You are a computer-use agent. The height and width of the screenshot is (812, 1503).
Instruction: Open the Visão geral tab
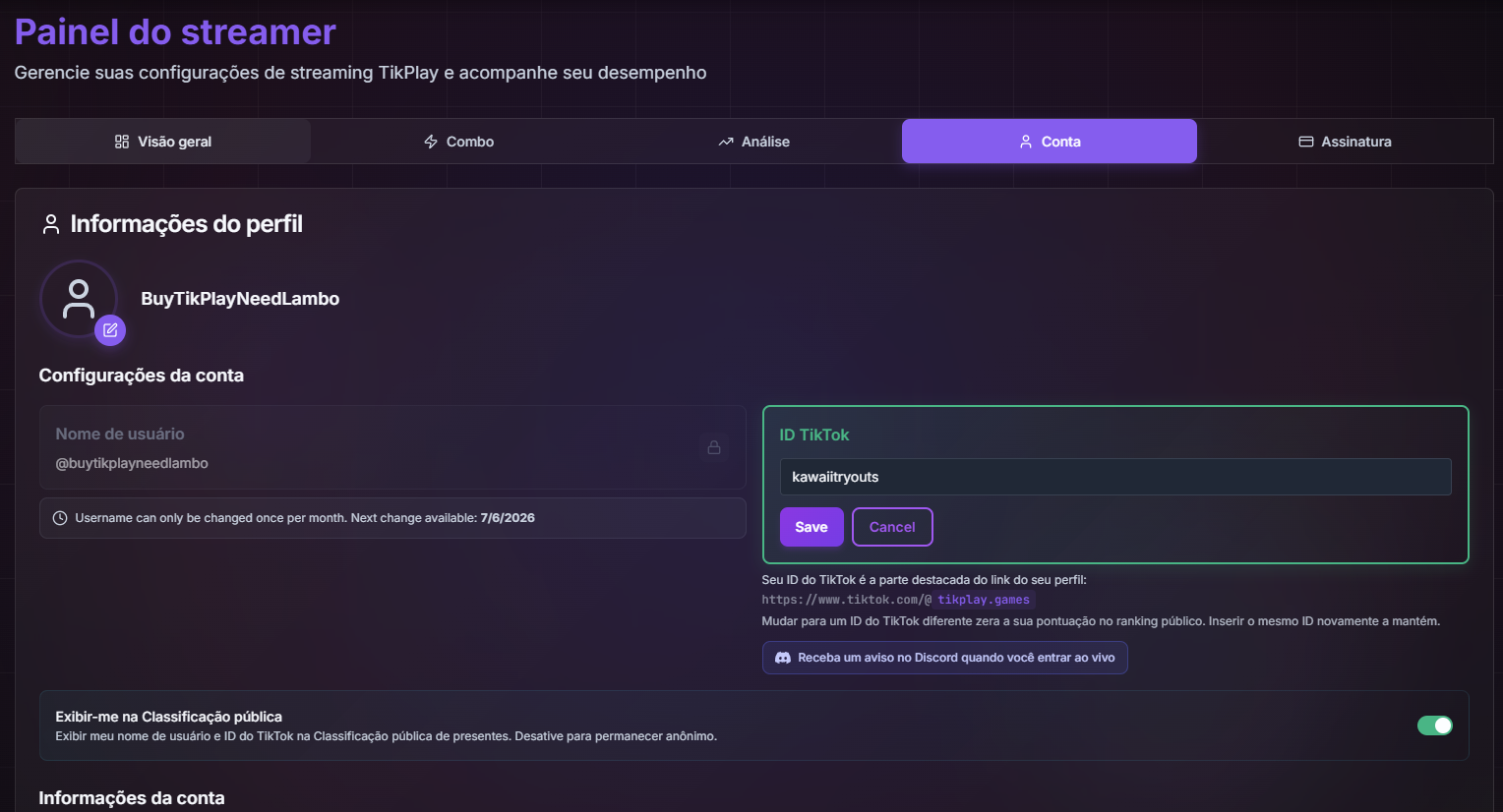(x=163, y=142)
